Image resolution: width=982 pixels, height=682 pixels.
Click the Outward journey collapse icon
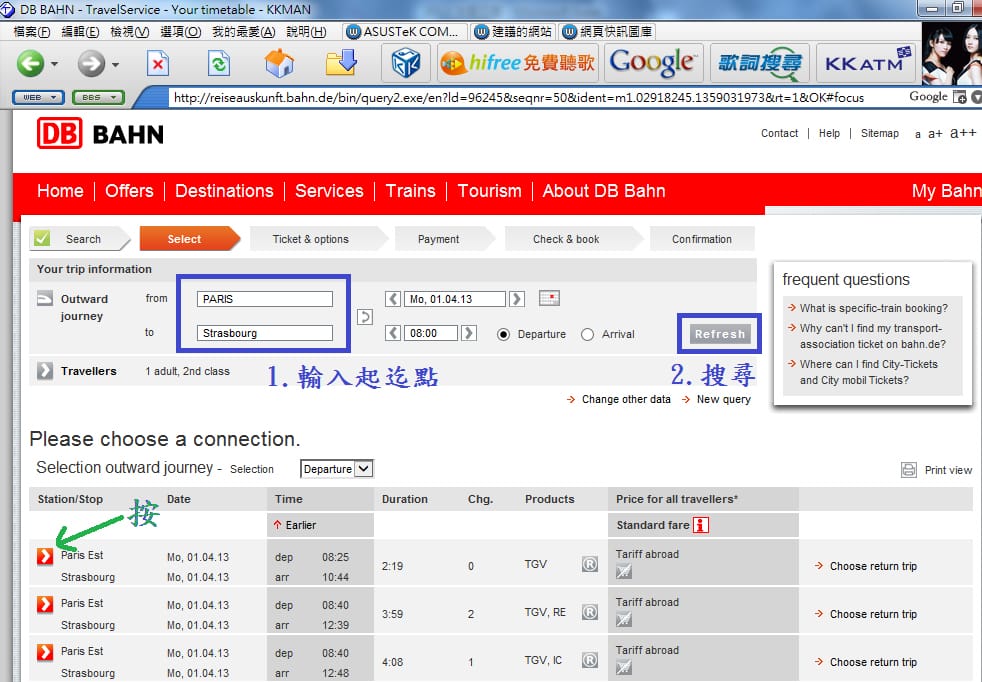[44, 298]
